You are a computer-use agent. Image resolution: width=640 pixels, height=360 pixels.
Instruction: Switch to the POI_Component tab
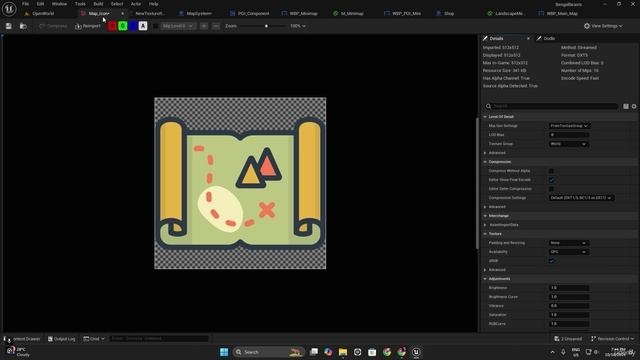click(x=253, y=13)
